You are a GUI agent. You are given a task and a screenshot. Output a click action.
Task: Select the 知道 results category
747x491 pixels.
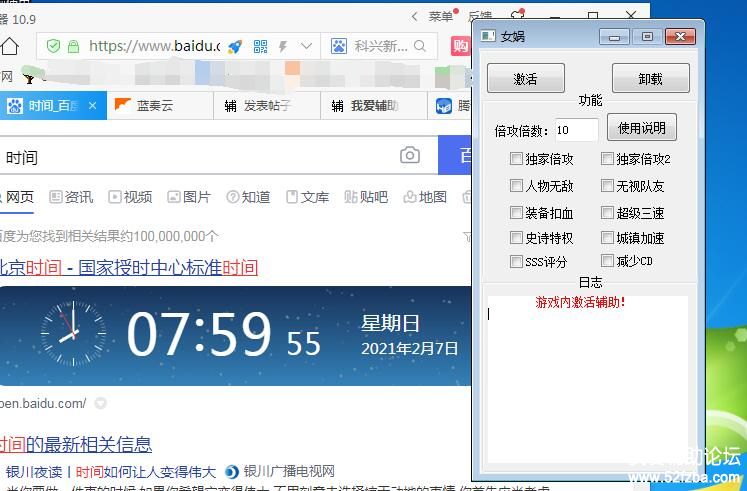(x=248, y=197)
